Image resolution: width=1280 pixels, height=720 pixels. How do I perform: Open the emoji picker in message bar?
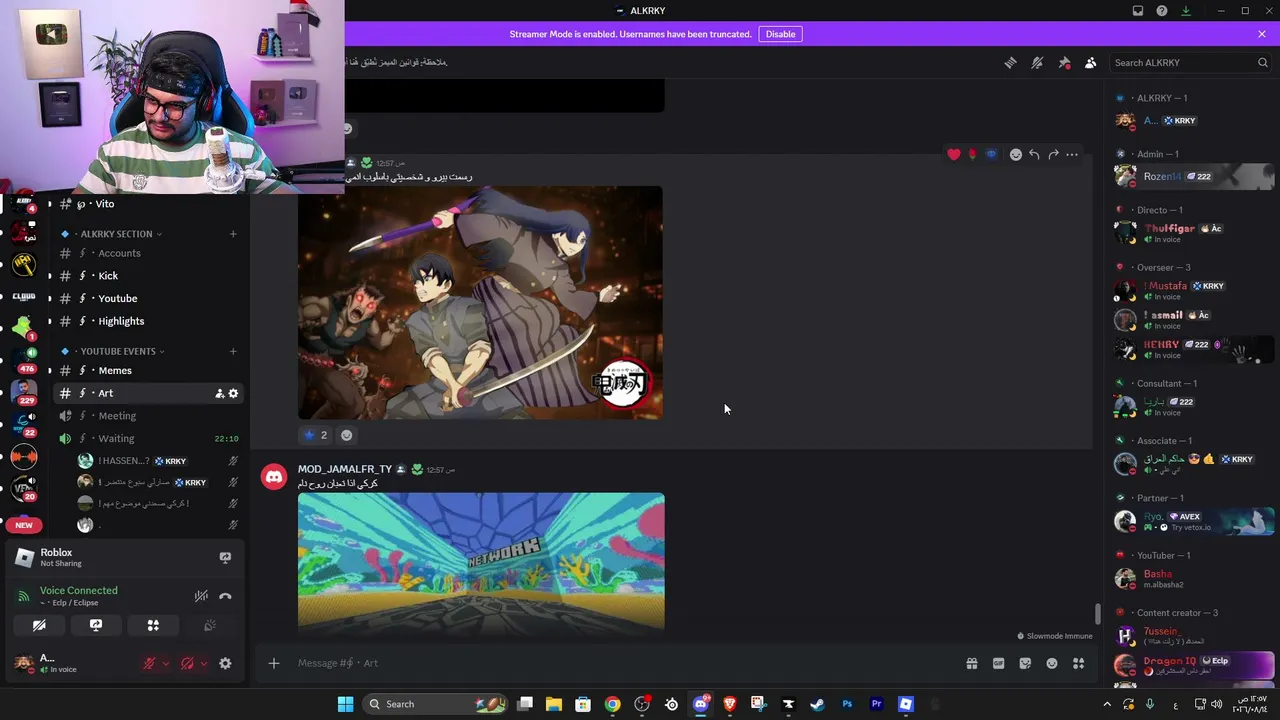(1052, 663)
